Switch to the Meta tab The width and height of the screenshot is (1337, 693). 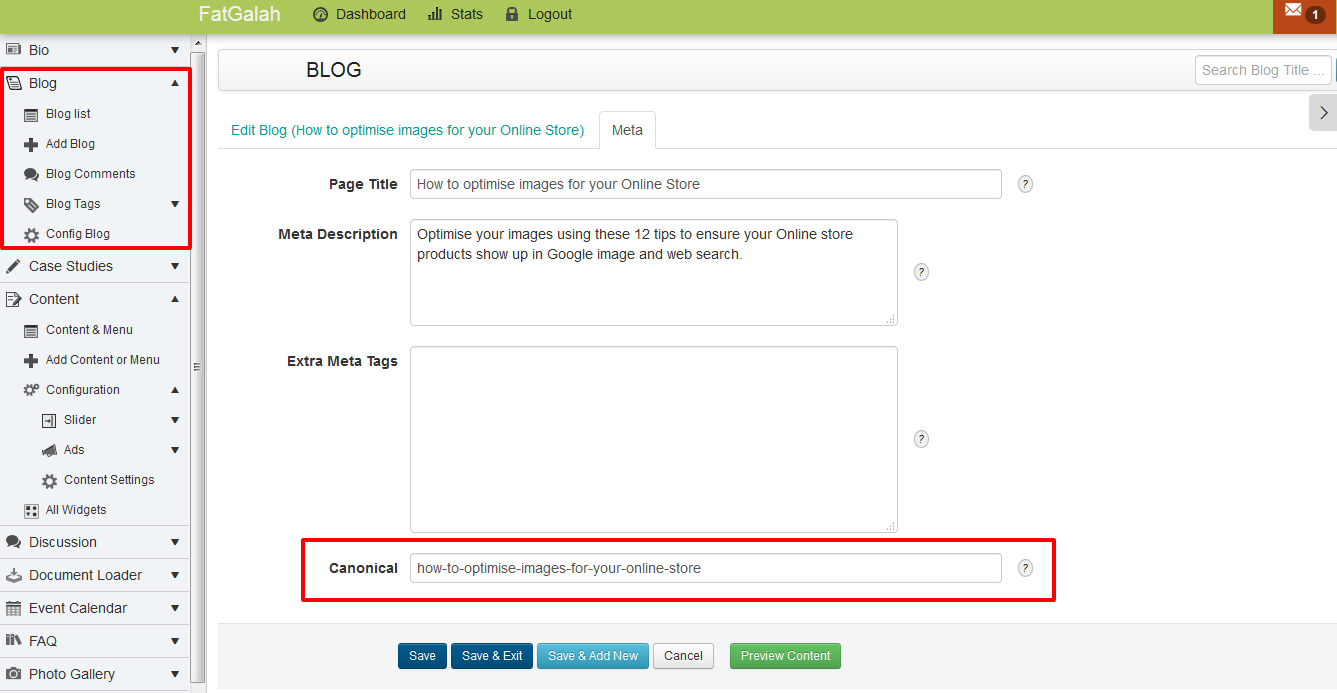point(627,129)
